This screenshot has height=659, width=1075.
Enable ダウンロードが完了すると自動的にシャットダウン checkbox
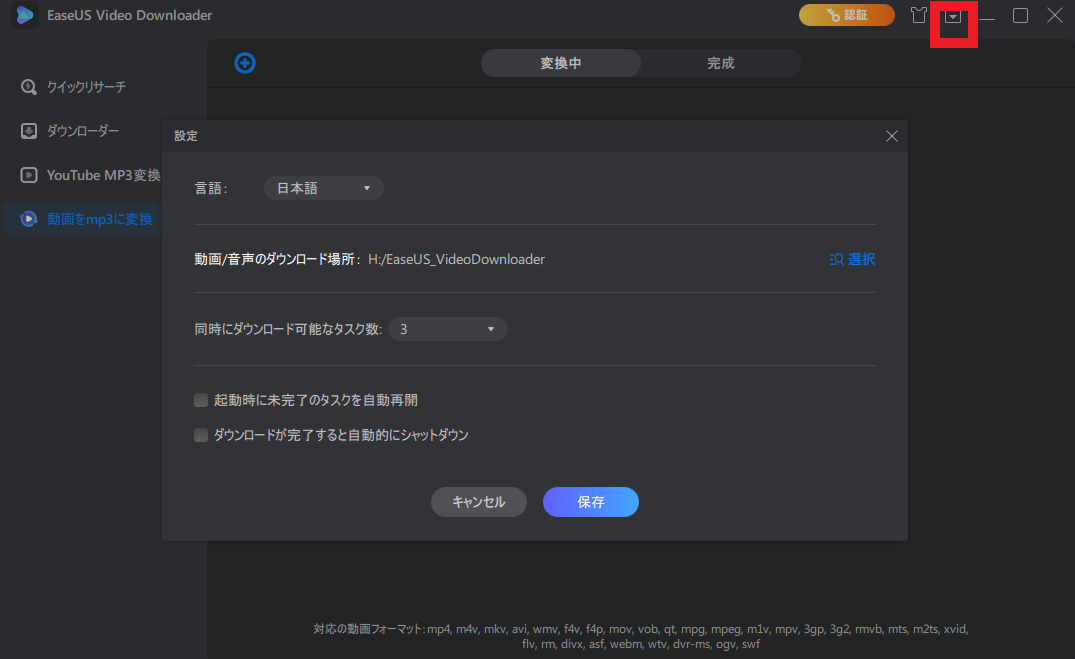coord(201,435)
